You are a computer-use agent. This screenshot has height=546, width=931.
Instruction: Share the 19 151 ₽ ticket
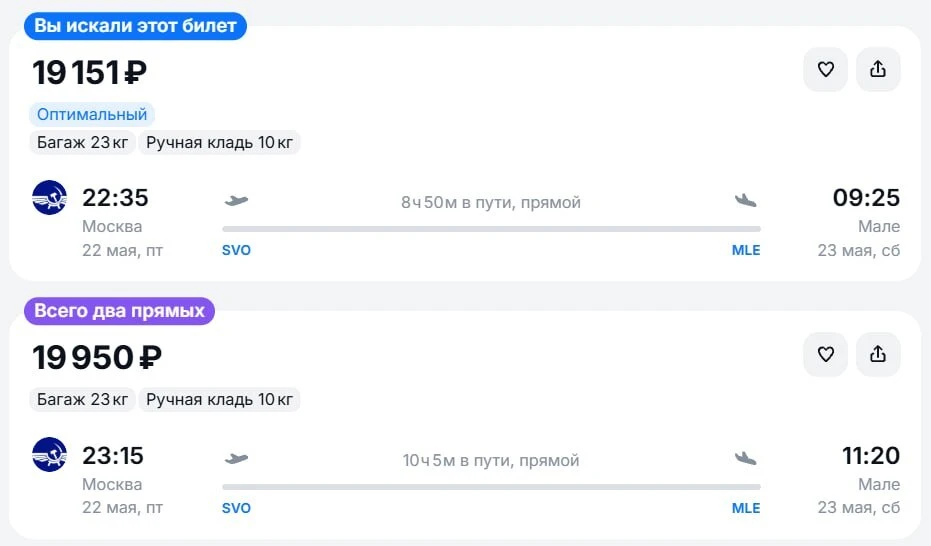[878, 69]
